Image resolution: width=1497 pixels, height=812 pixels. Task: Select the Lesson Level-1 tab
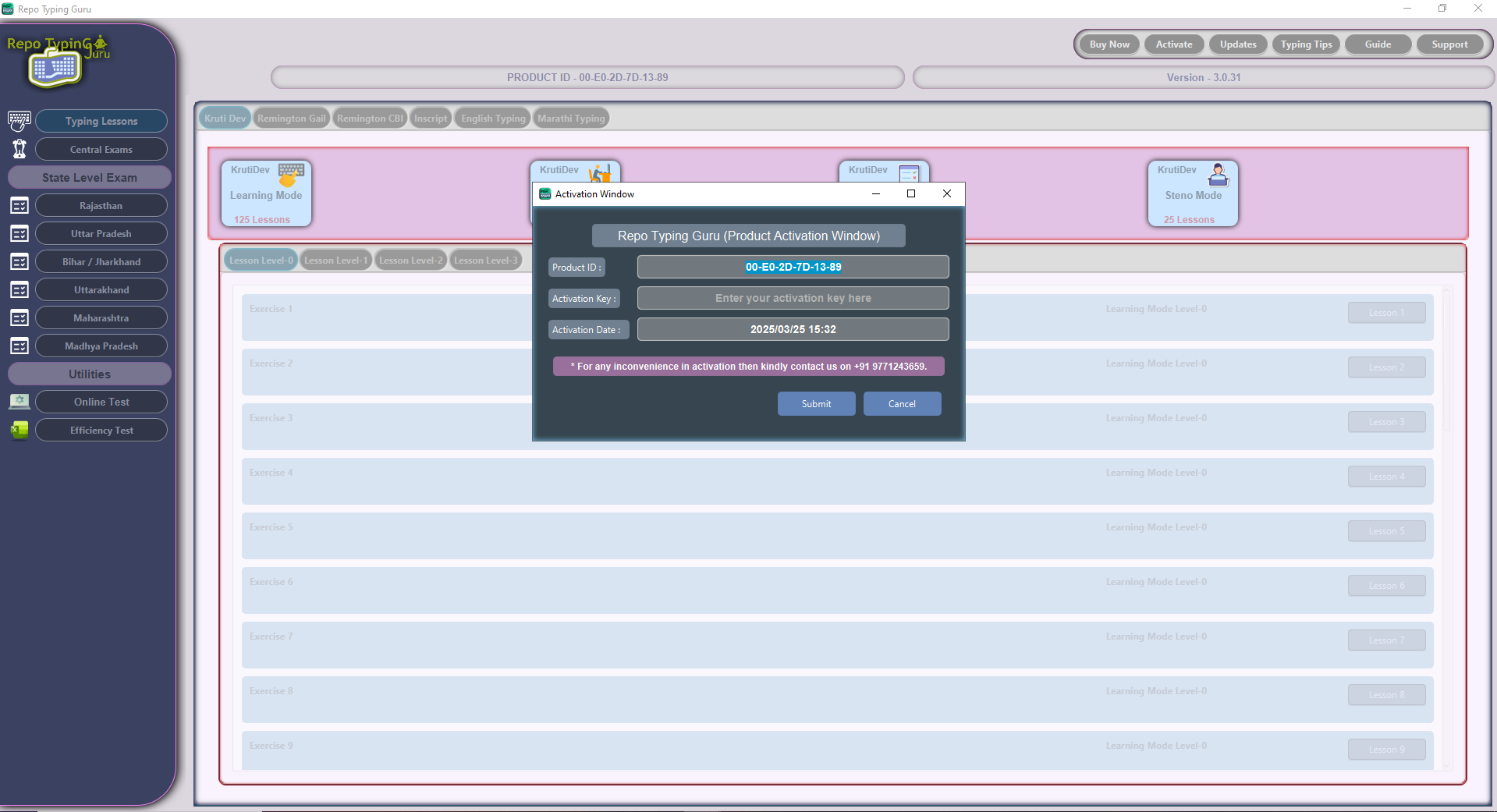[335, 261]
